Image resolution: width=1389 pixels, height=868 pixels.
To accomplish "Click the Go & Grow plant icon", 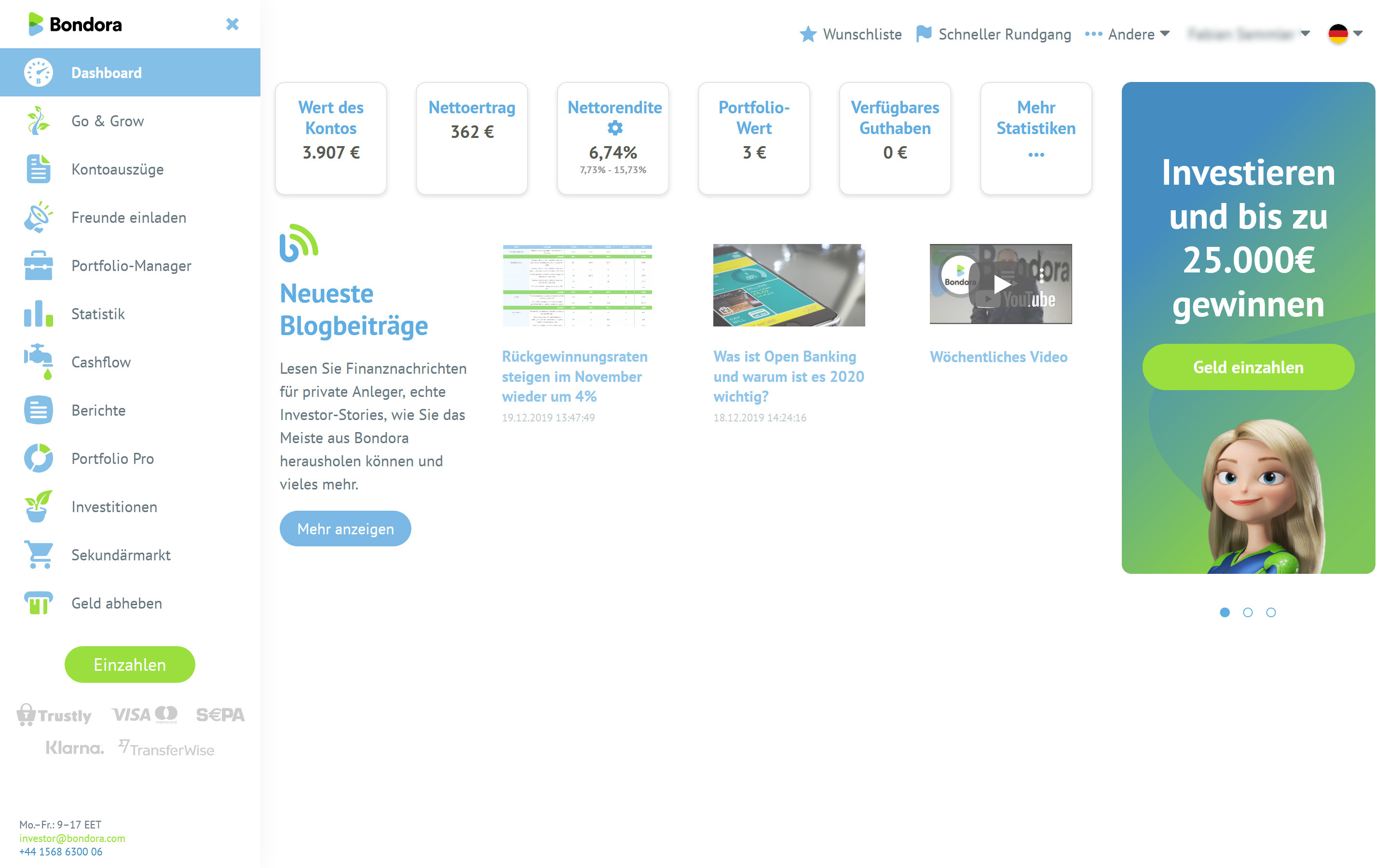I will click(x=39, y=121).
